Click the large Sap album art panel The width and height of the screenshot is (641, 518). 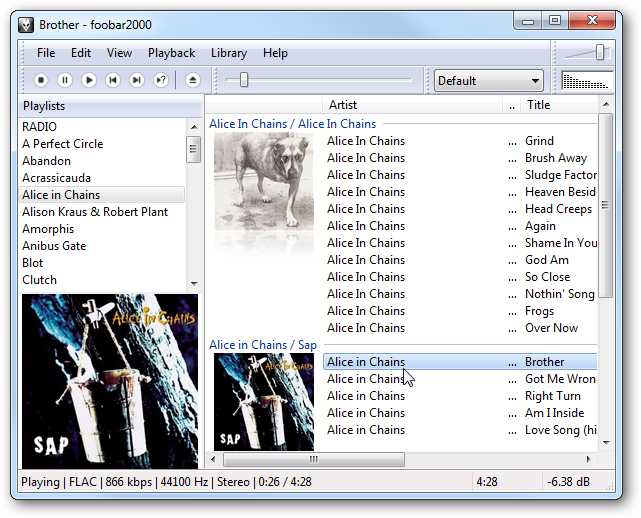110,381
